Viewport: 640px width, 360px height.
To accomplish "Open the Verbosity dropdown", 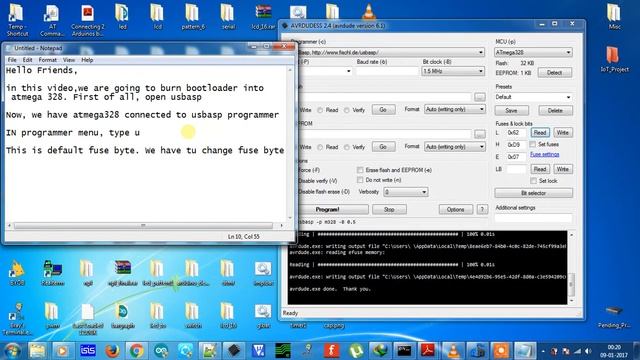I will 406,192.
